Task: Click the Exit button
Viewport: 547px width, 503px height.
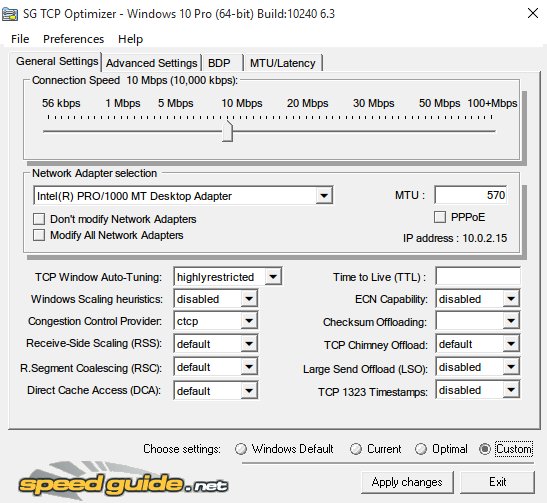Action: [x=497, y=482]
